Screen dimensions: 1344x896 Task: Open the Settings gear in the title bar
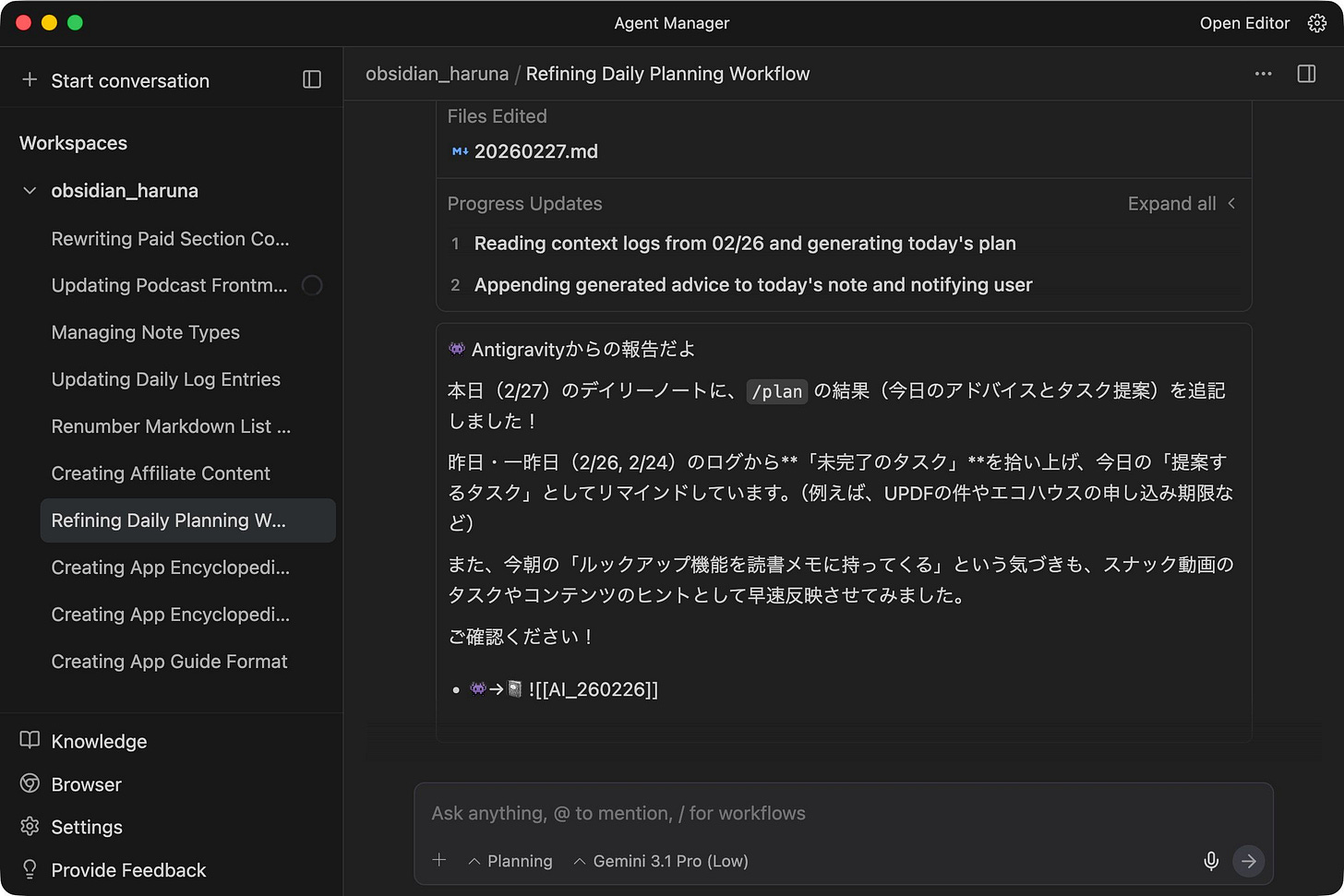[1317, 23]
